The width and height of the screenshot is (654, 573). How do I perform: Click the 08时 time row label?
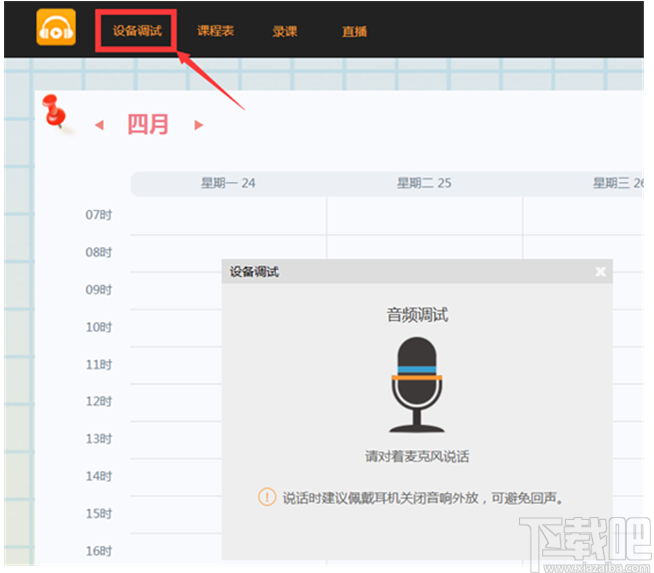pos(99,252)
